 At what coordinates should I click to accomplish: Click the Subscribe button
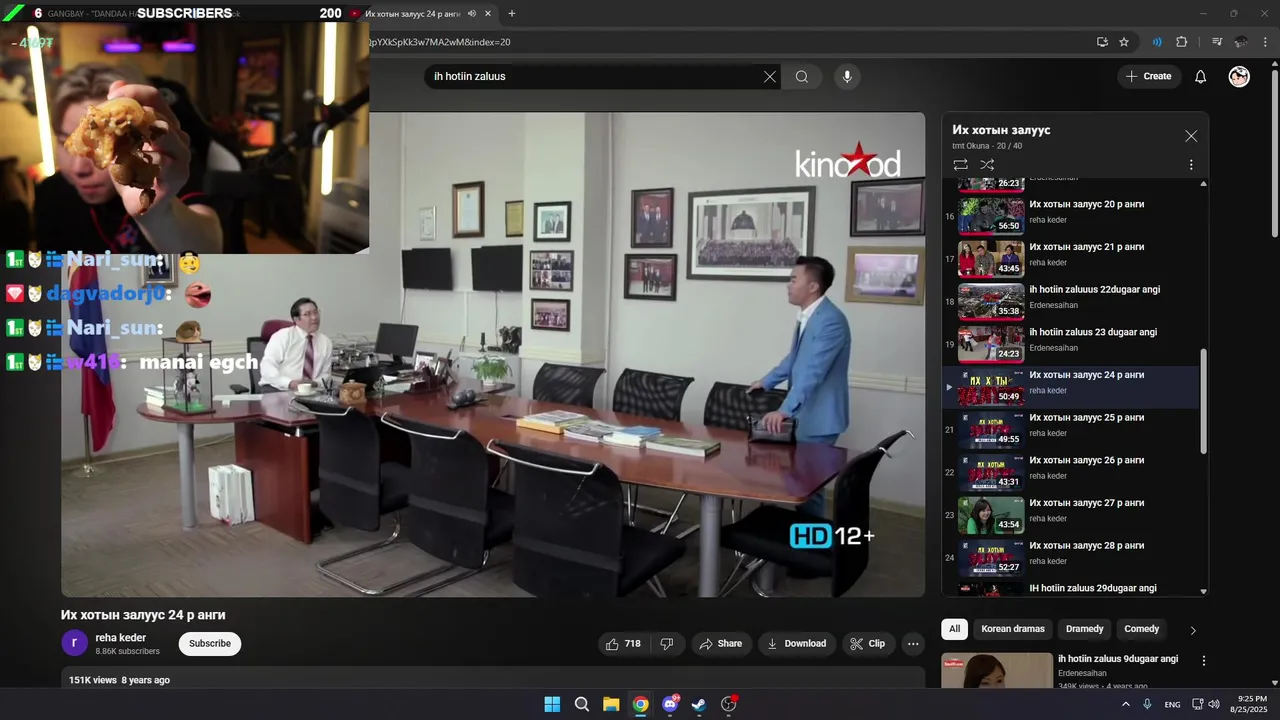(210, 644)
